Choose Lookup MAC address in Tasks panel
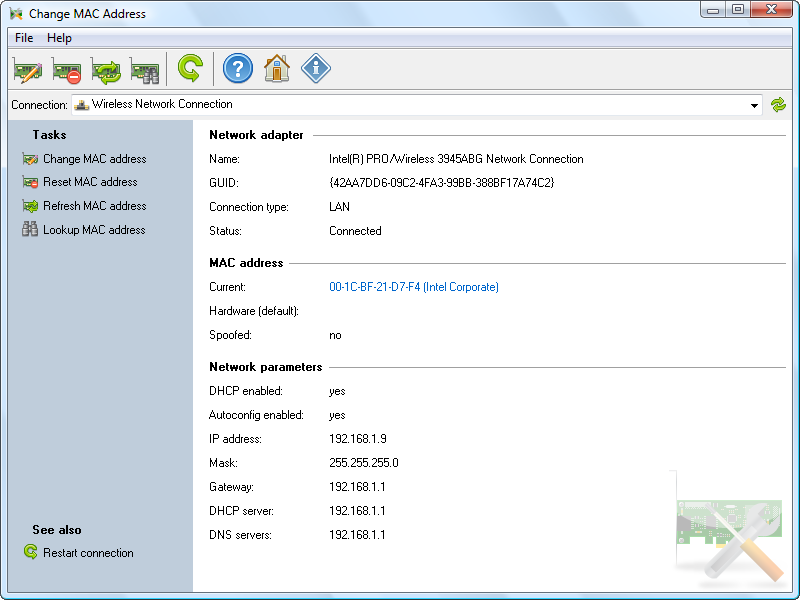 (x=94, y=230)
